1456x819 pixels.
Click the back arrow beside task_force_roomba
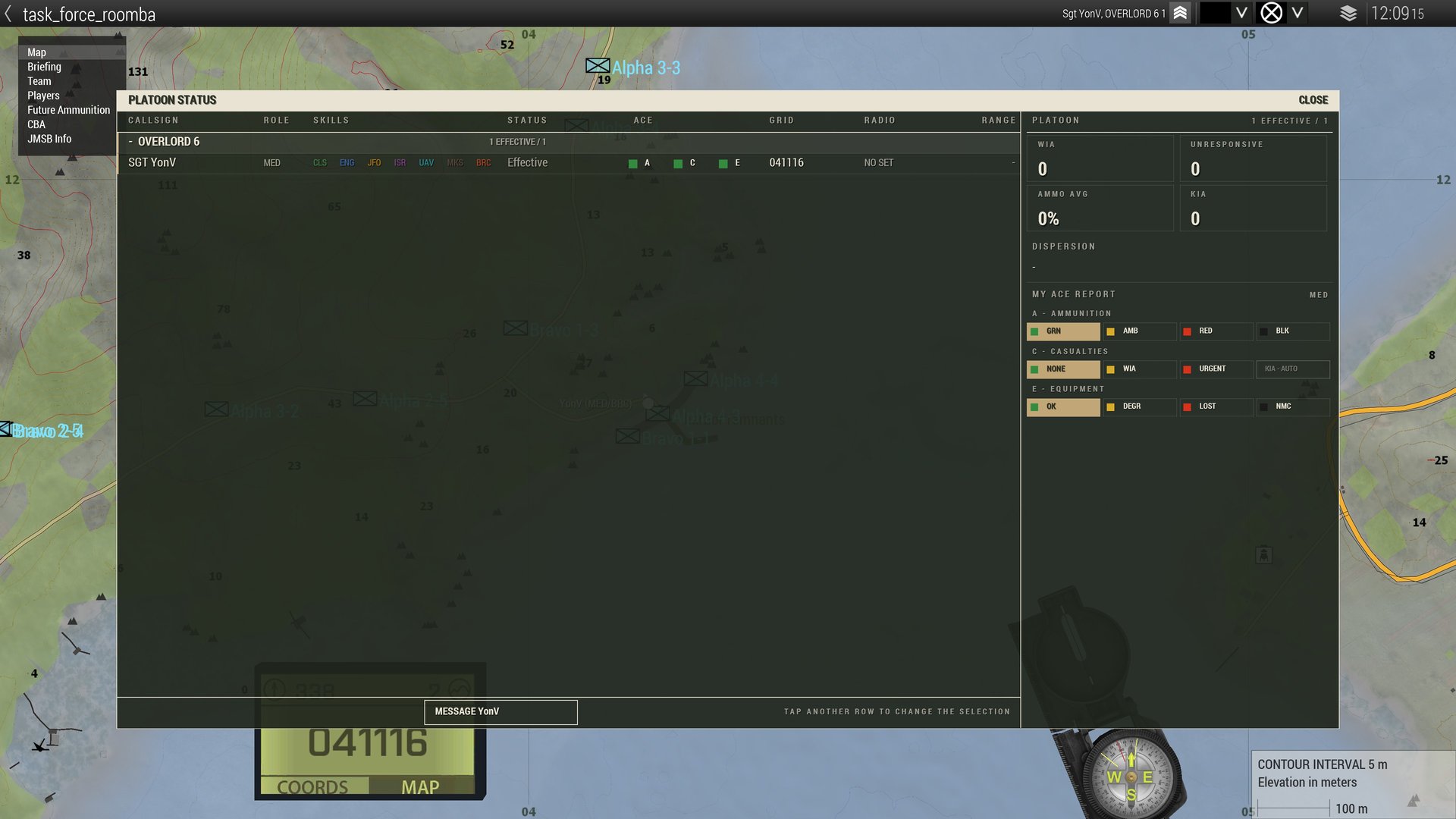click(x=8, y=14)
